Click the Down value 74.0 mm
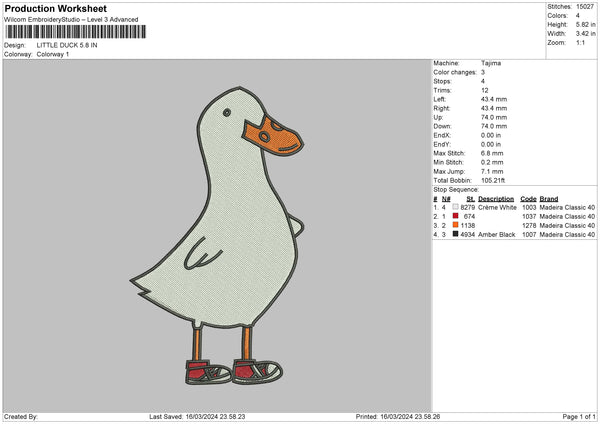Screen dimensions: 600x424 tap(494, 126)
